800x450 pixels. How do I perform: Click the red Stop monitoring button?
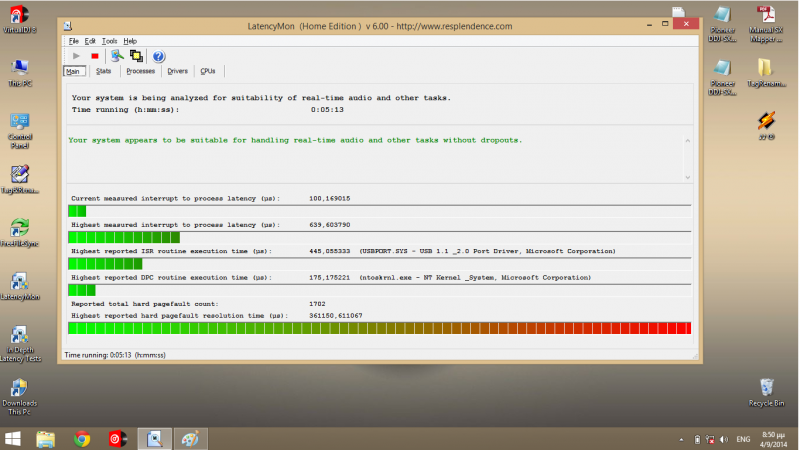[94, 56]
